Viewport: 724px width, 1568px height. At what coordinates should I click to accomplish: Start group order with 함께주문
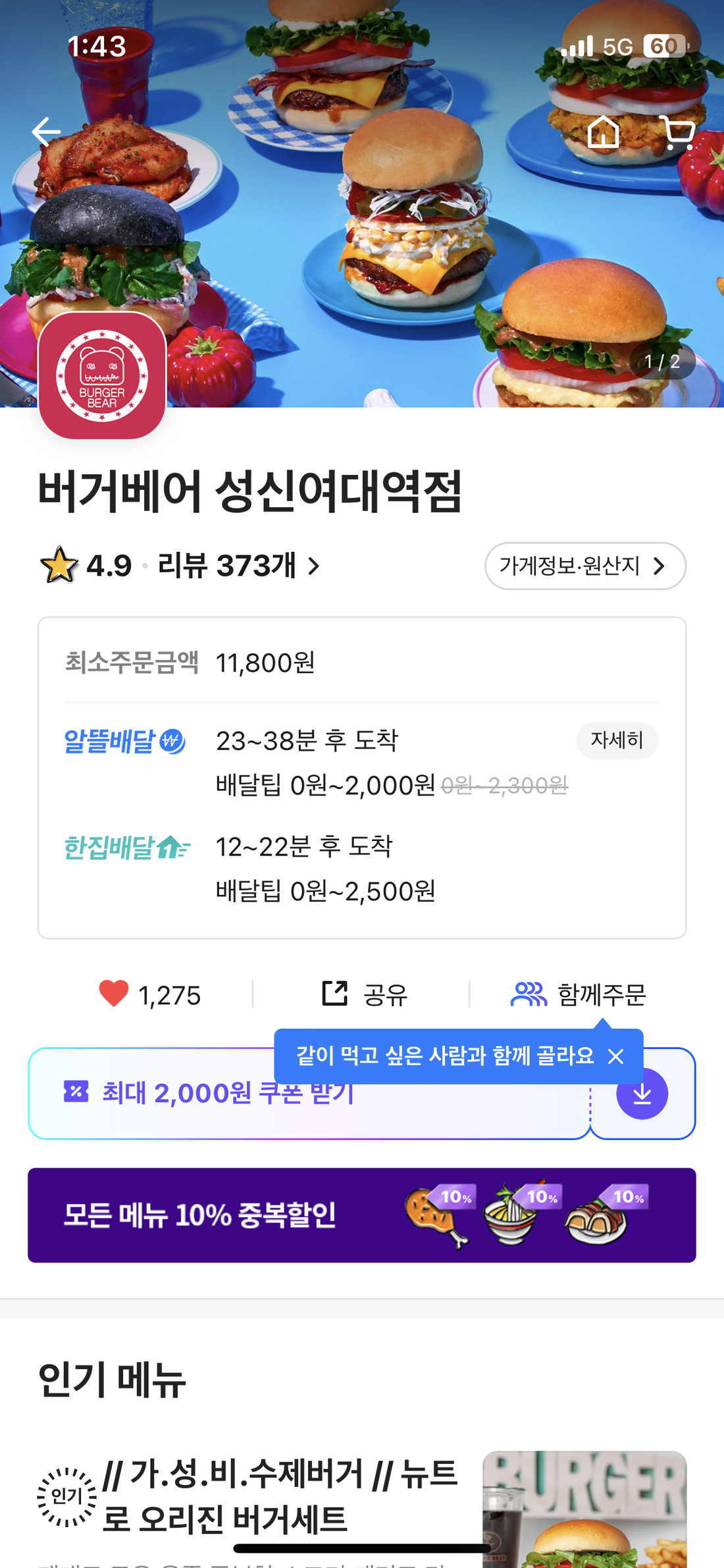pos(579,994)
